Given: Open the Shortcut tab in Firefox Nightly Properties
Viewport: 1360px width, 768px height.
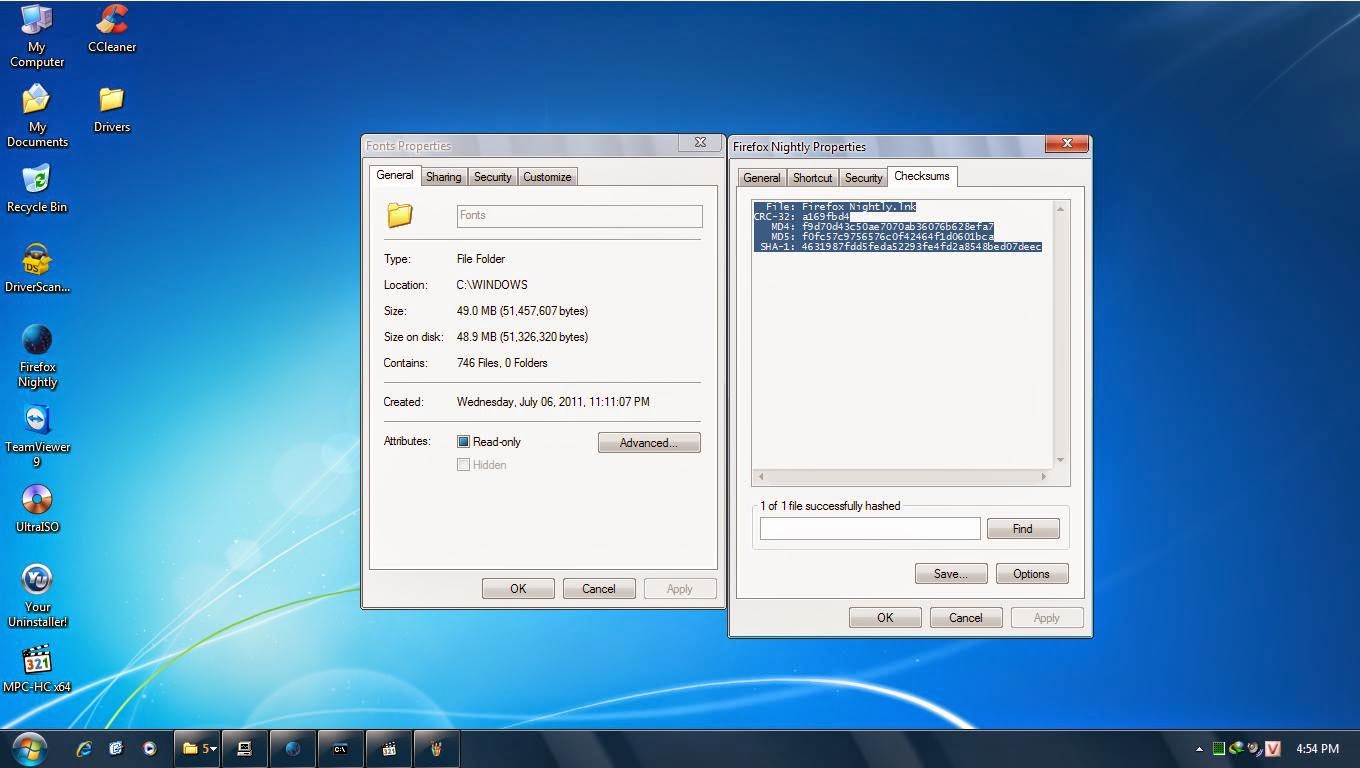Looking at the screenshot, I should point(812,178).
